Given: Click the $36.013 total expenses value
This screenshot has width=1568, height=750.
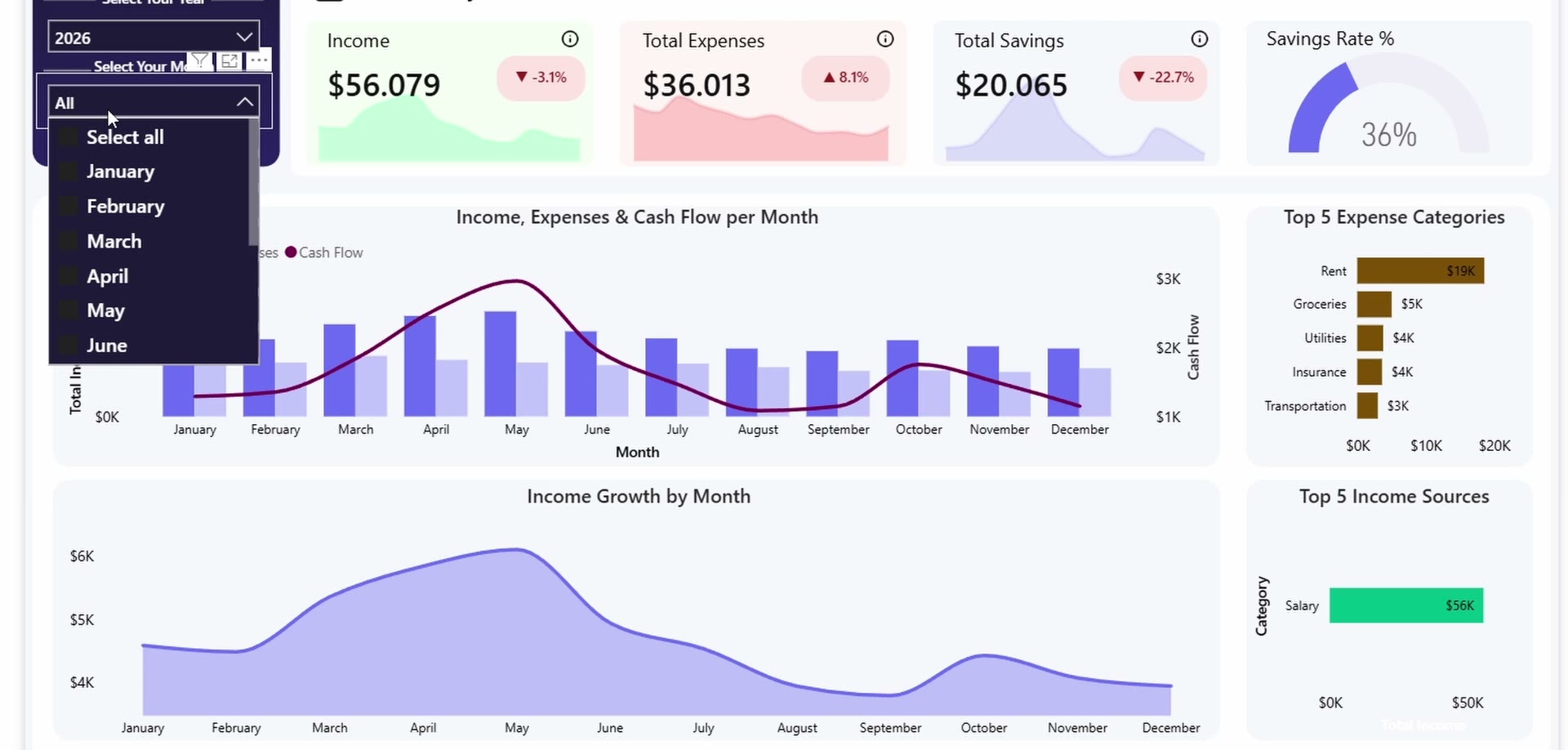Looking at the screenshot, I should pyautogui.click(x=697, y=85).
